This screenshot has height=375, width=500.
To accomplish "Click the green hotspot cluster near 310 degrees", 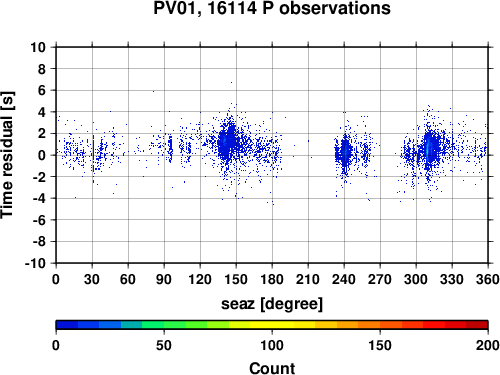I will (x=428, y=149).
